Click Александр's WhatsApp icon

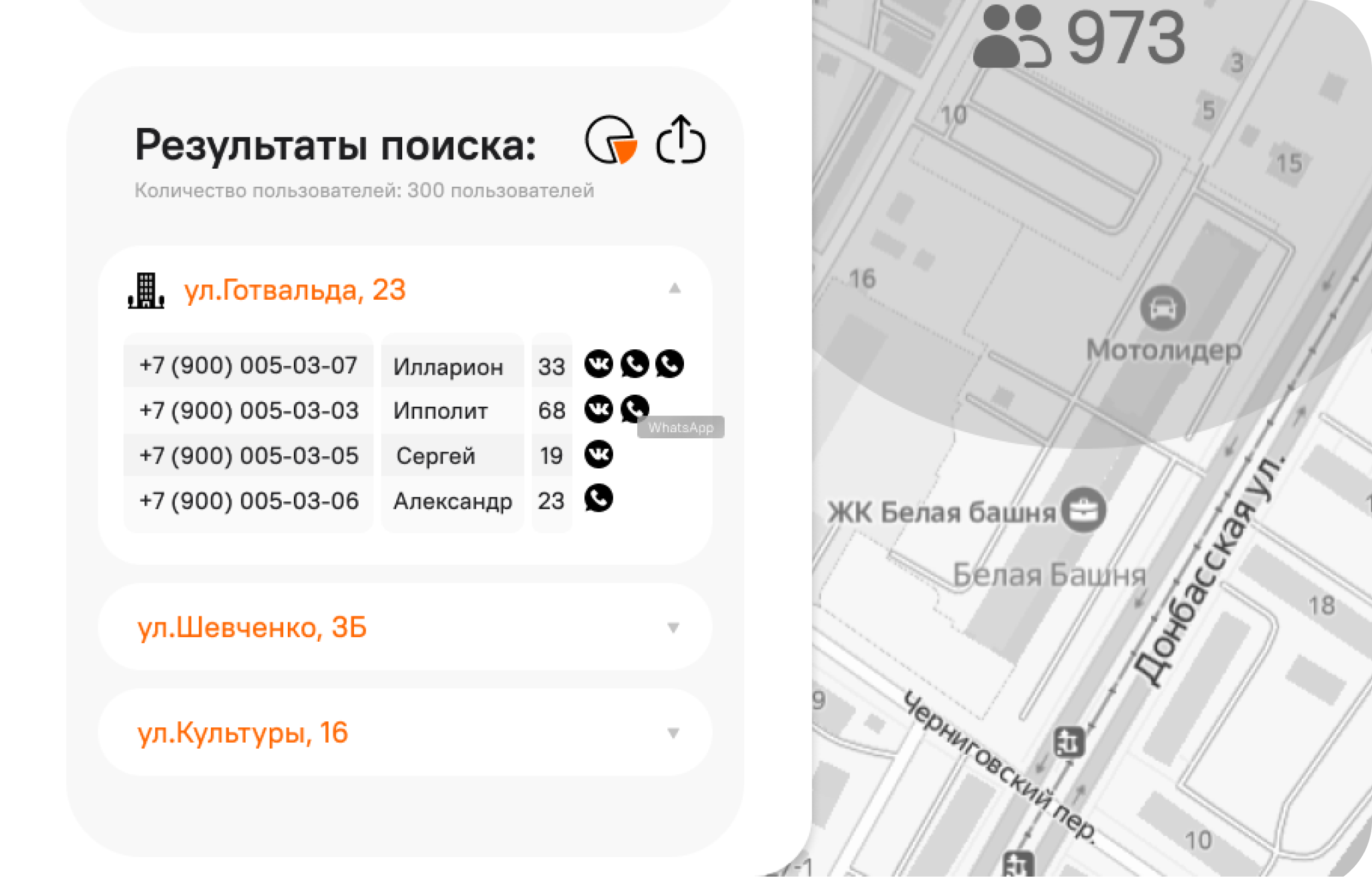[598, 499]
